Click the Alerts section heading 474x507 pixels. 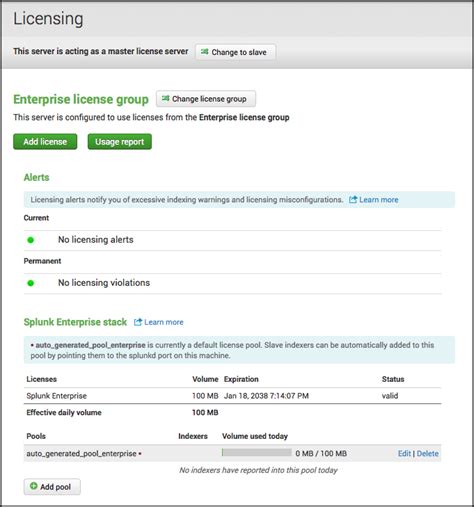(x=37, y=177)
